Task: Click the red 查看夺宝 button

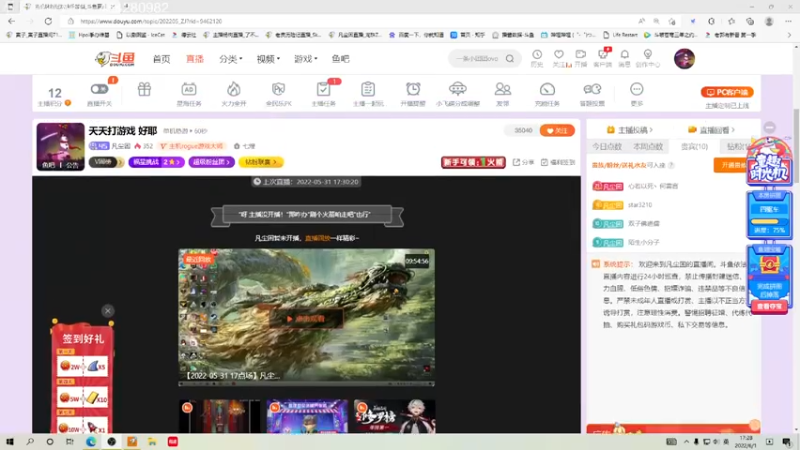Action: (x=769, y=306)
